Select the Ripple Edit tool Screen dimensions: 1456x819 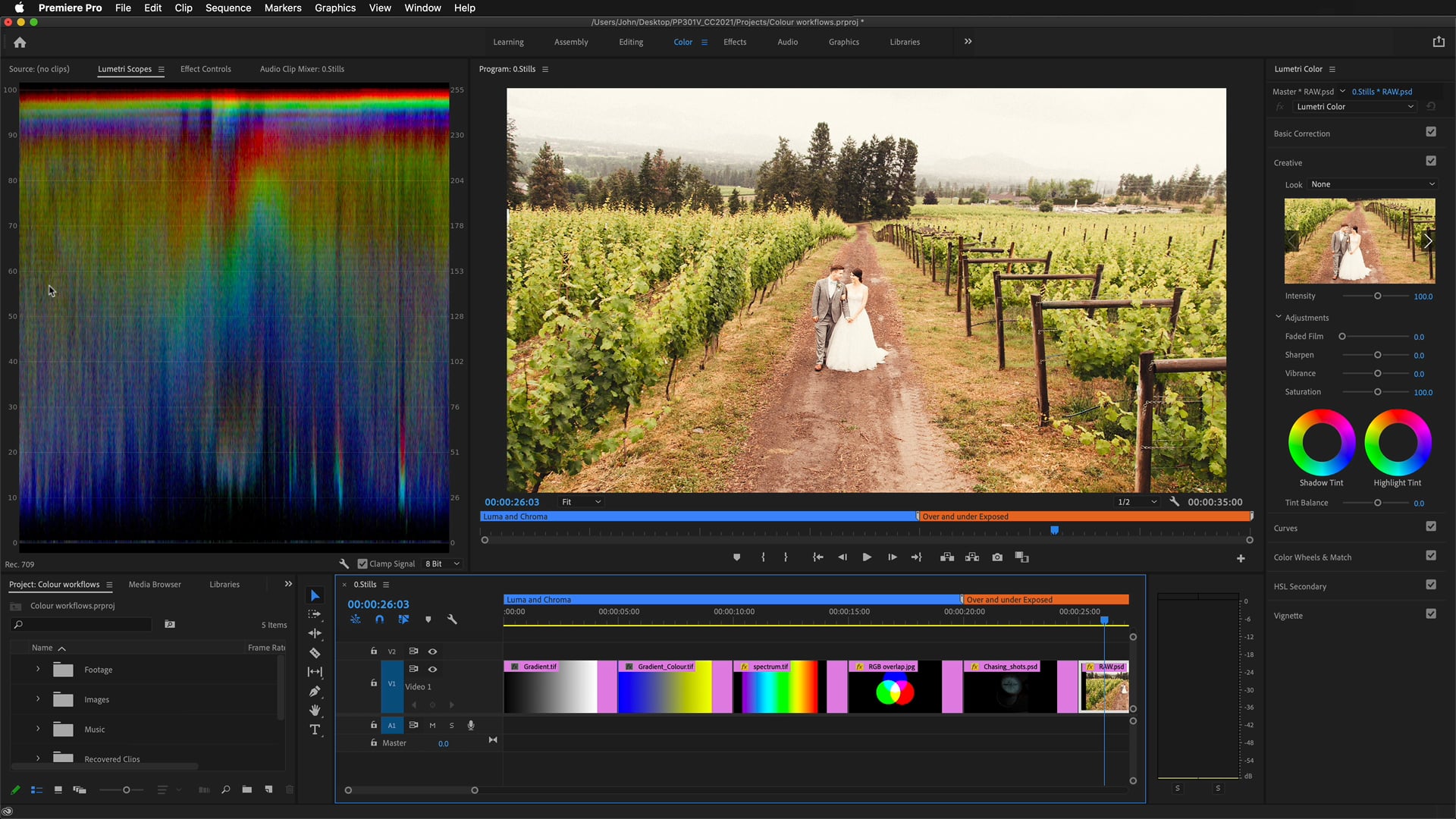[315, 633]
